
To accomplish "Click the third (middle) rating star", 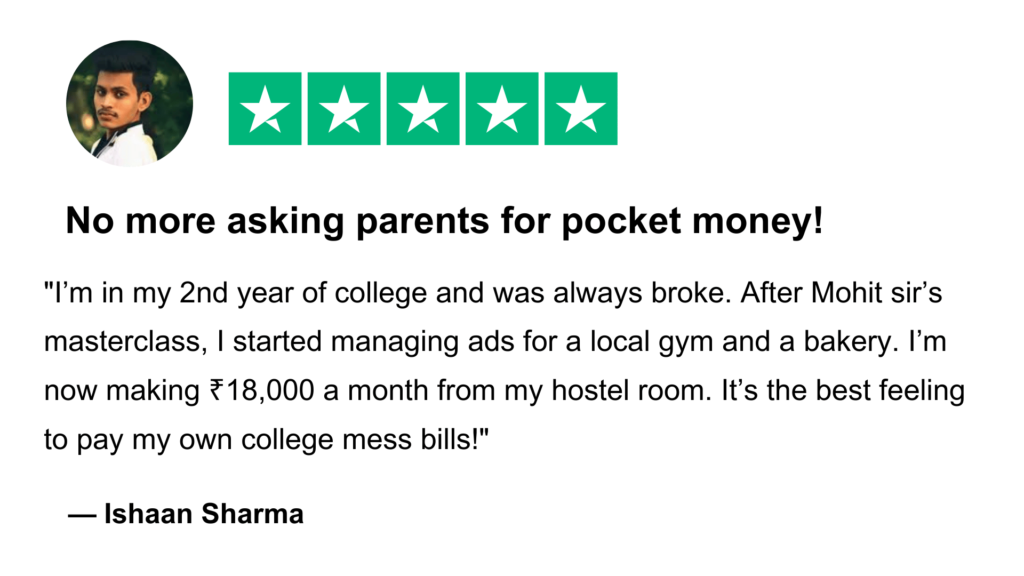I will (423, 109).
